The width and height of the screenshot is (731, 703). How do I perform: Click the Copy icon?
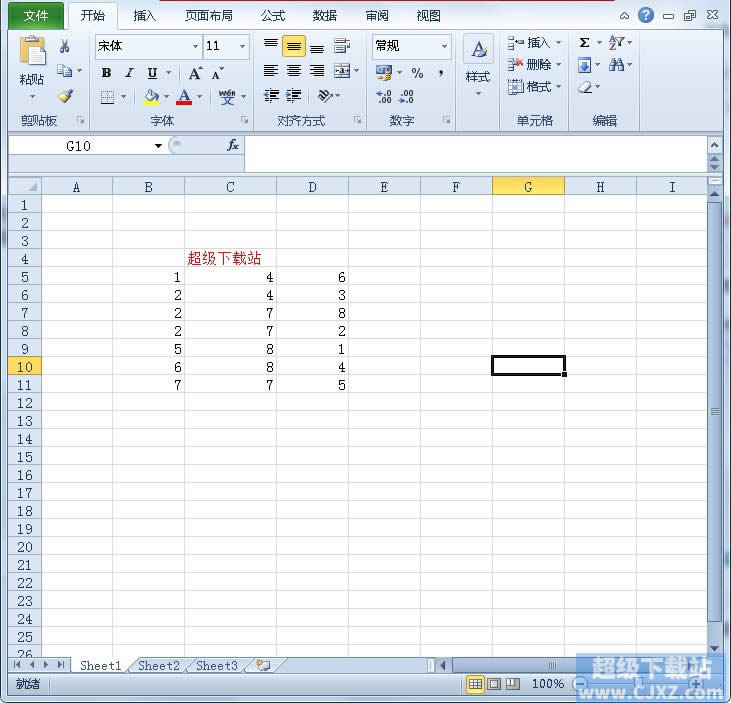(x=64, y=71)
